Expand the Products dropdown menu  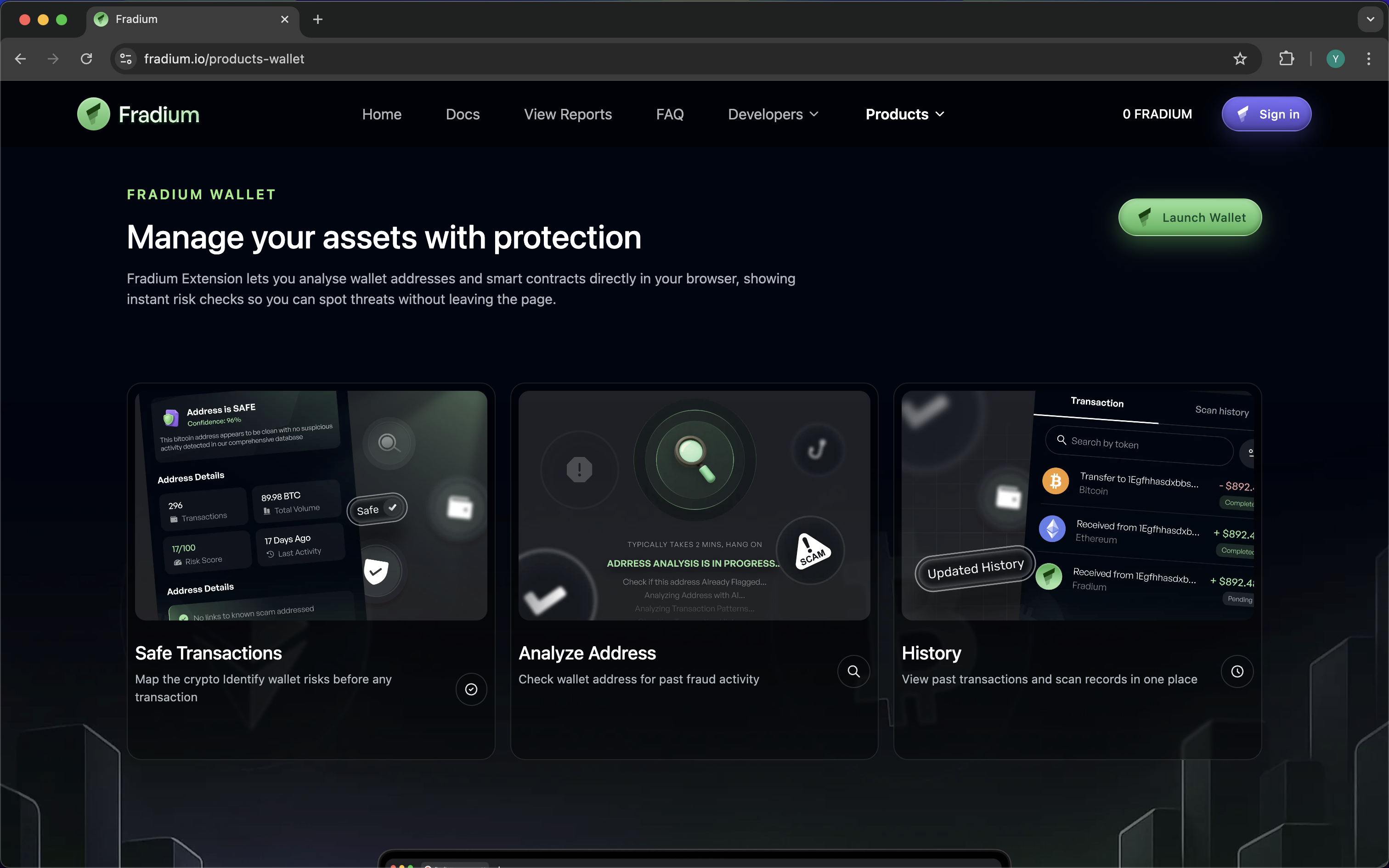pyautogui.click(x=904, y=114)
